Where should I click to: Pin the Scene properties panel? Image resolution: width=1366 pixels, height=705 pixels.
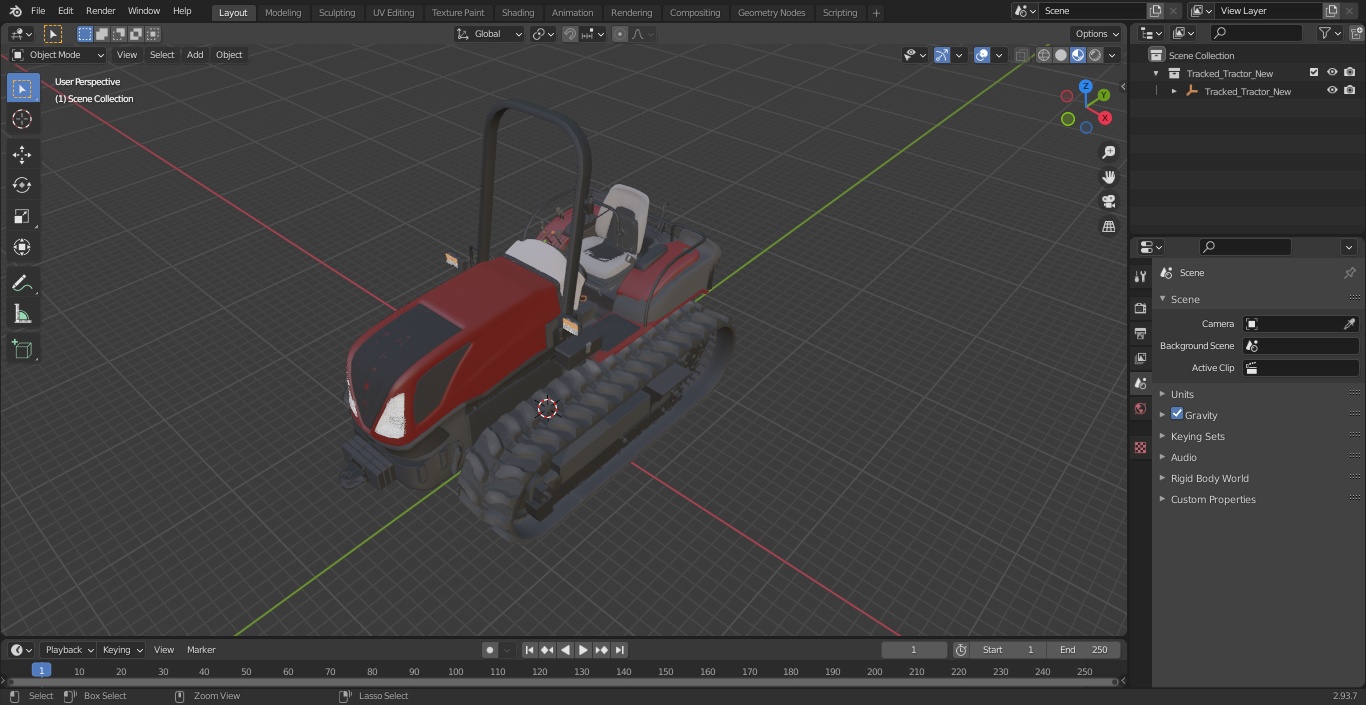[x=1349, y=273]
